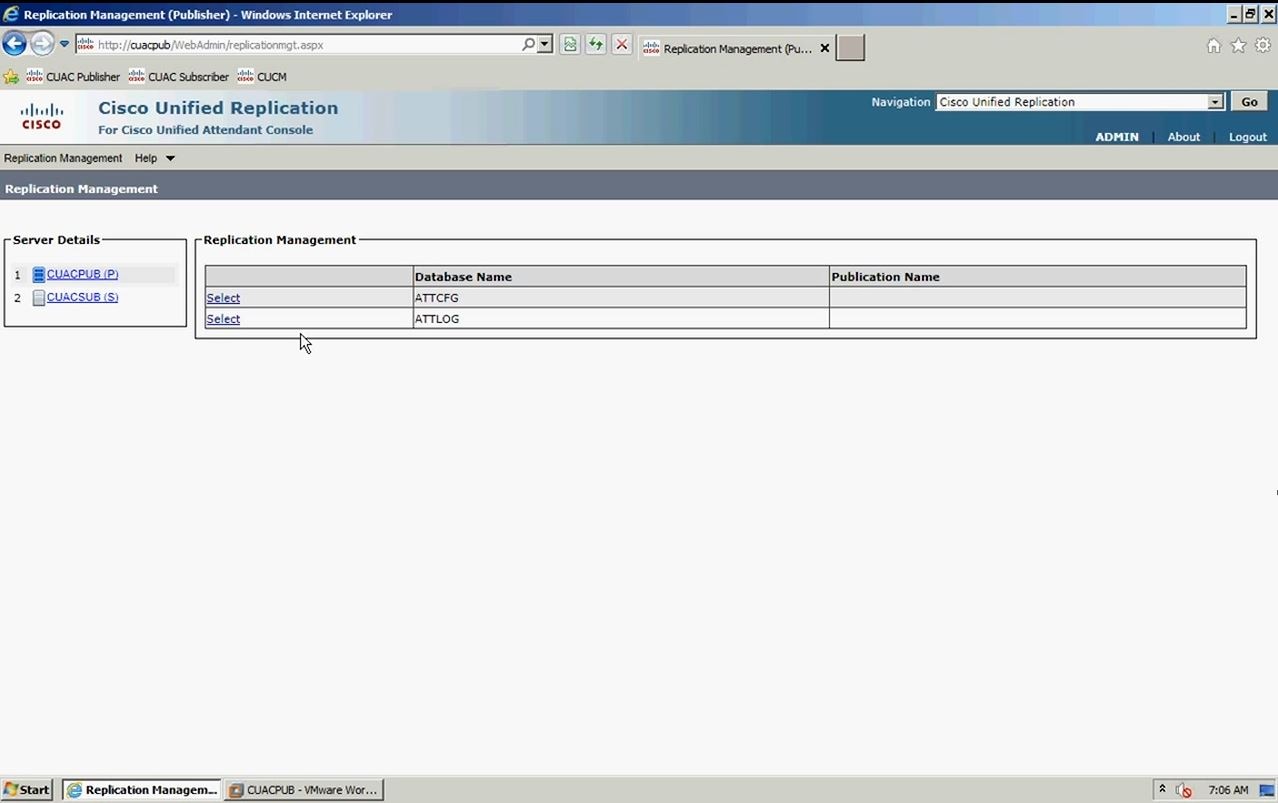Click the Database Name column header
Image resolution: width=1278 pixels, height=803 pixels.
[x=621, y=277]
